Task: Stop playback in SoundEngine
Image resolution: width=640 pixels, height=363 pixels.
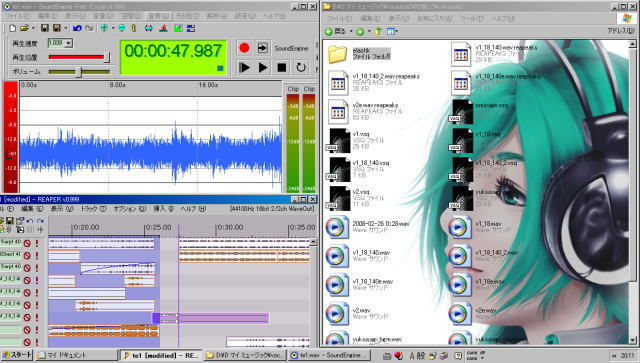Action: 282,67
